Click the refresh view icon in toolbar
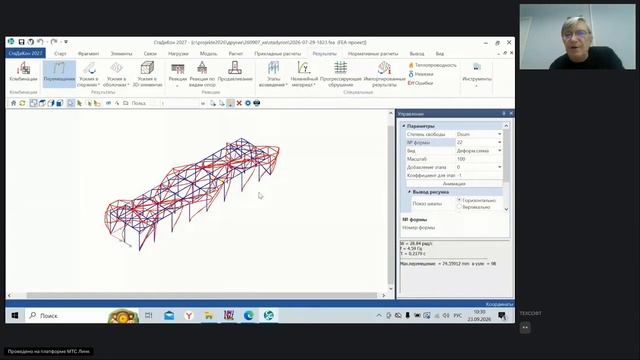640x360 pixels. (22, 103)
